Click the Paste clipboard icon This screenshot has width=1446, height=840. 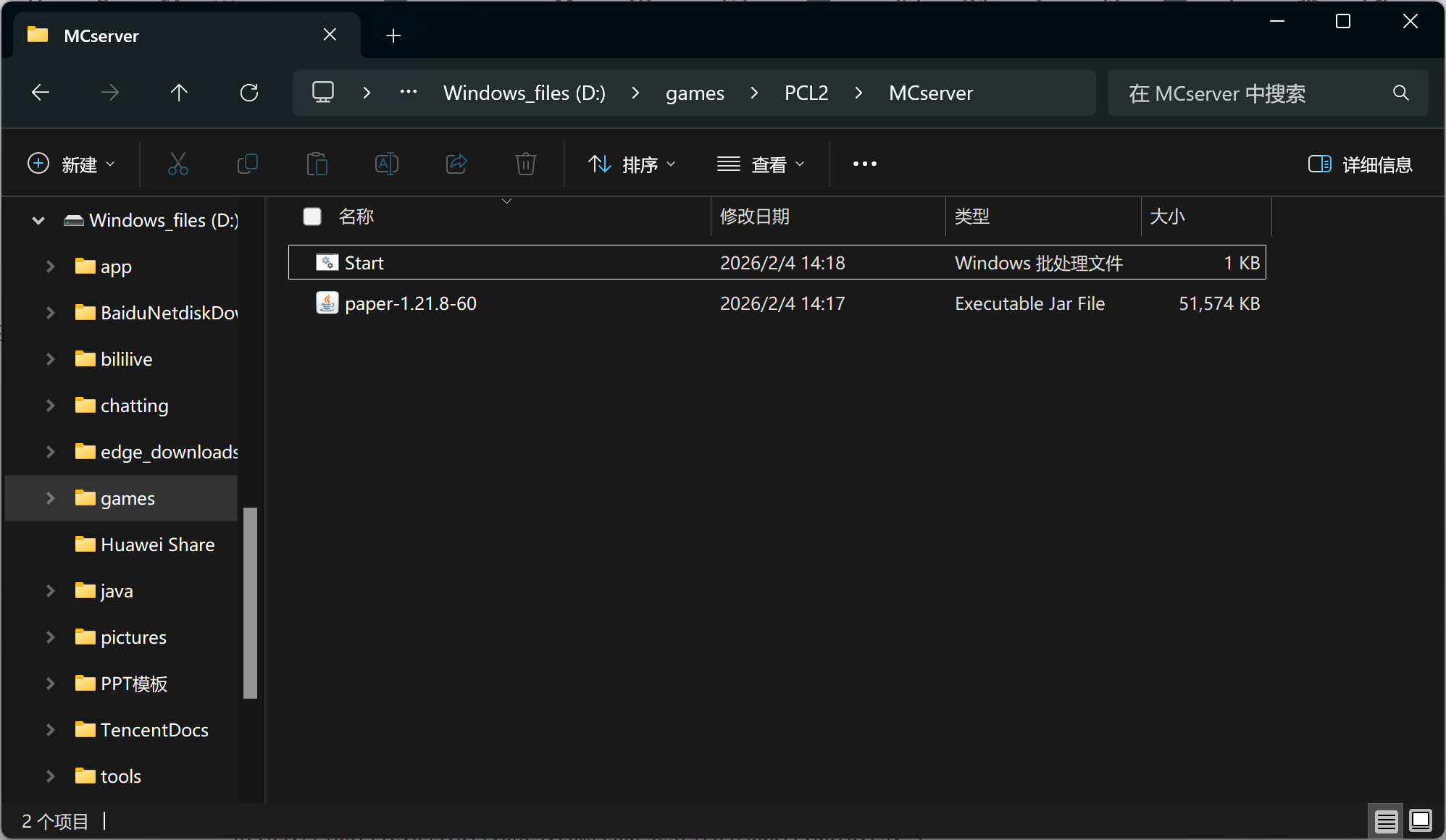pos(317,164)
